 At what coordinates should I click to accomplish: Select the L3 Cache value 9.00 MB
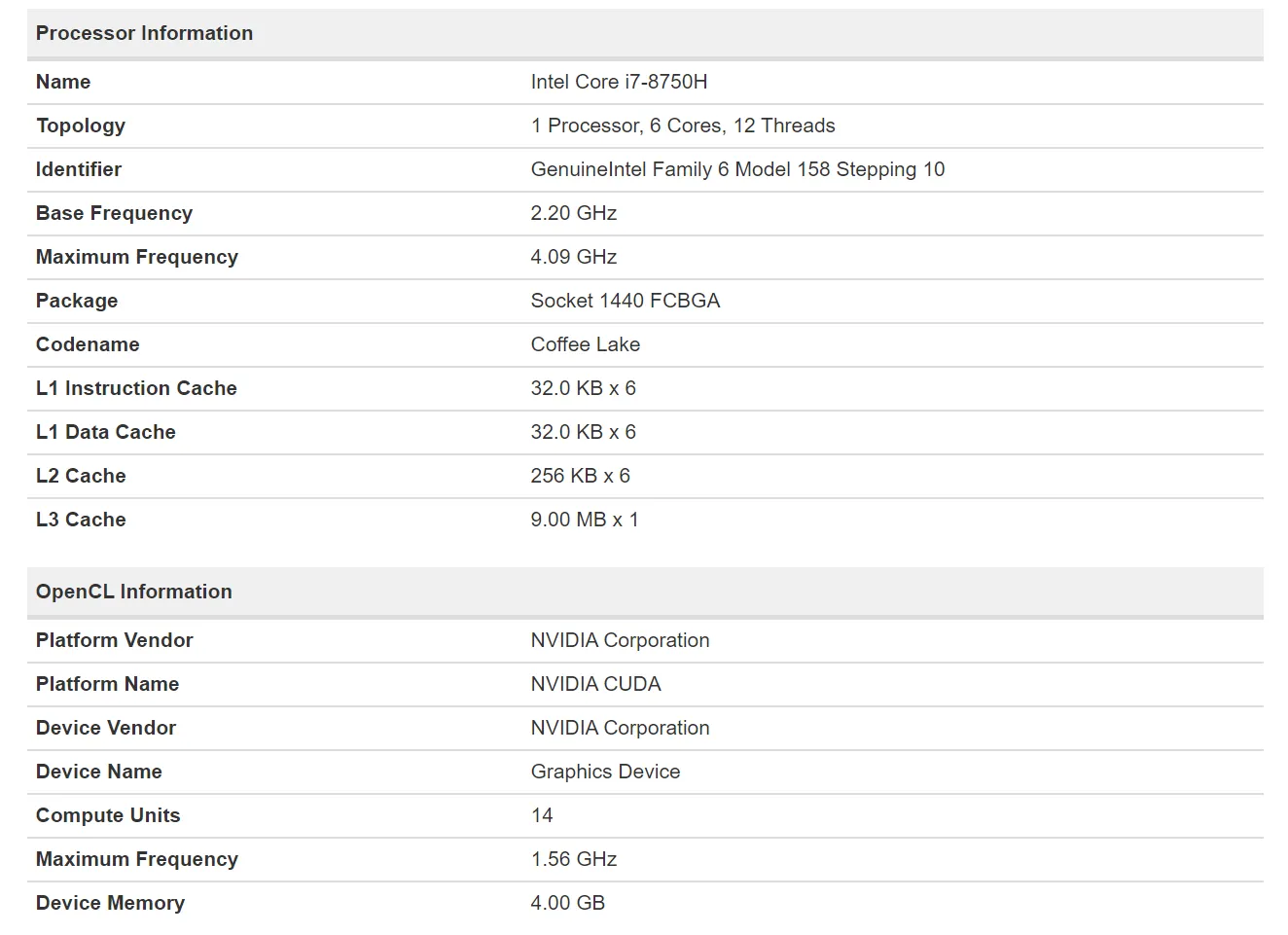click(x=584, y=520)
